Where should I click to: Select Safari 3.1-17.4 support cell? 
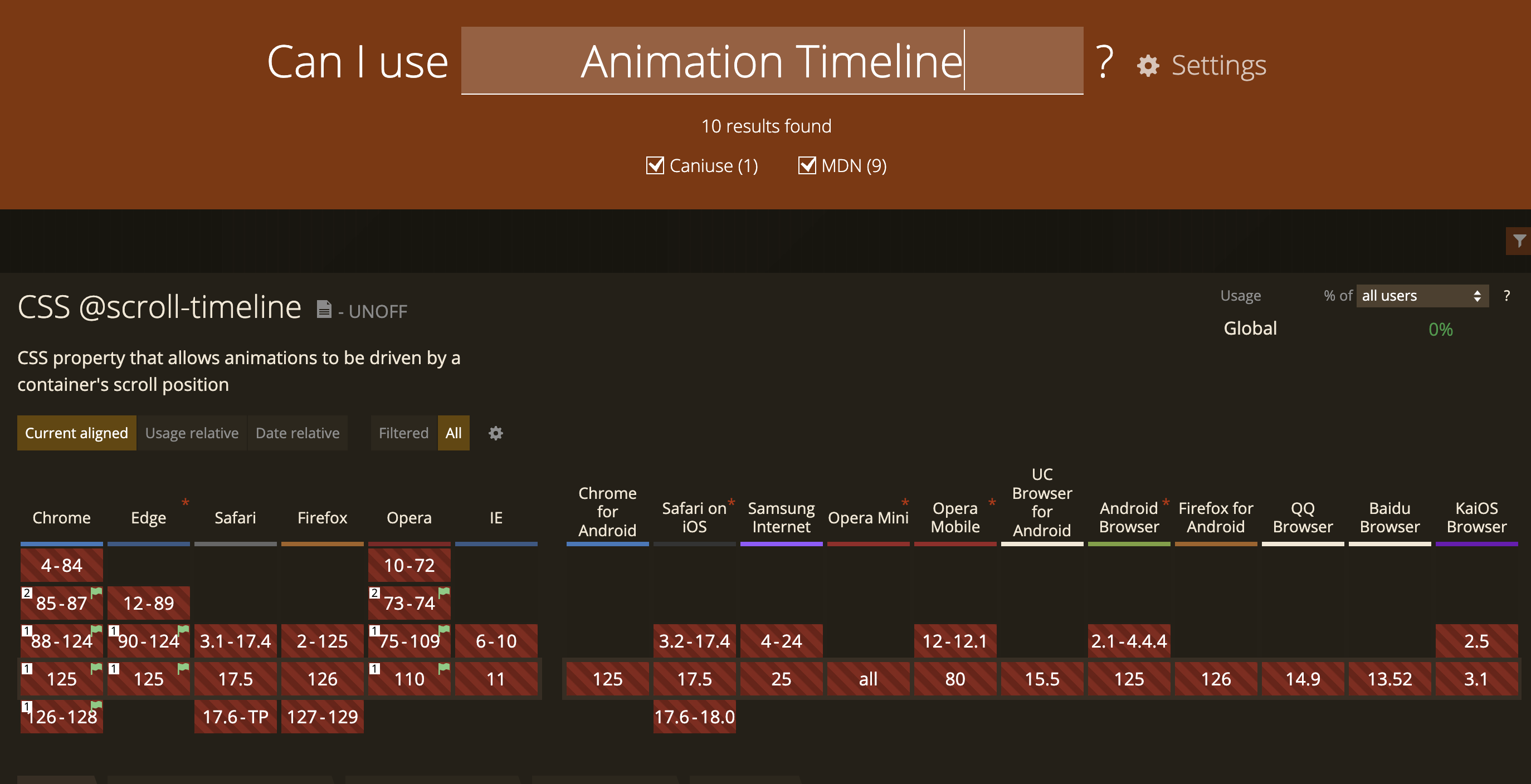coord(235,641)
